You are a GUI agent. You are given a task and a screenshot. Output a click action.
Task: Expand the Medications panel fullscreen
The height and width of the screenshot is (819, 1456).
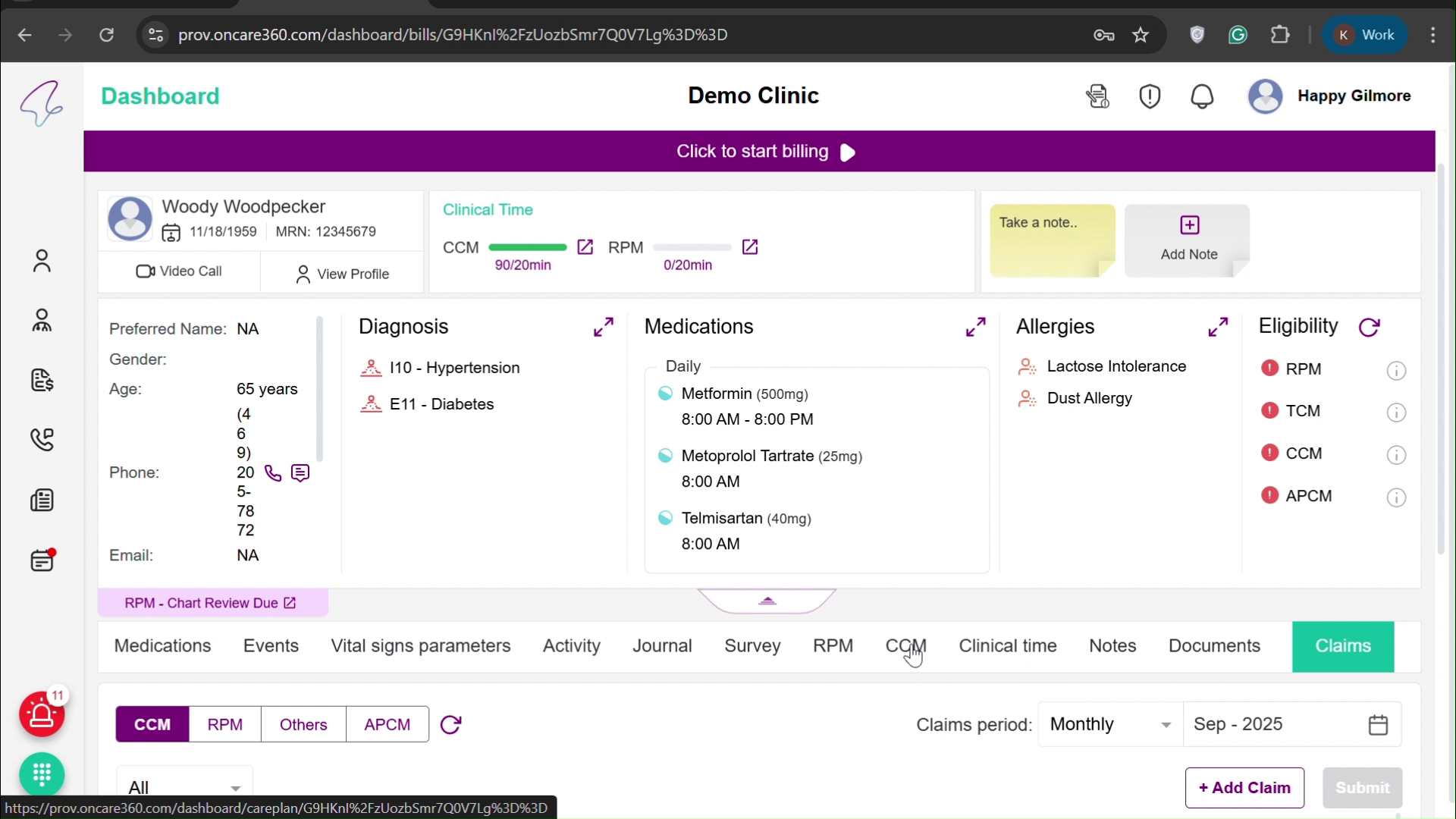pyautogui.click(x=975, y=326)
